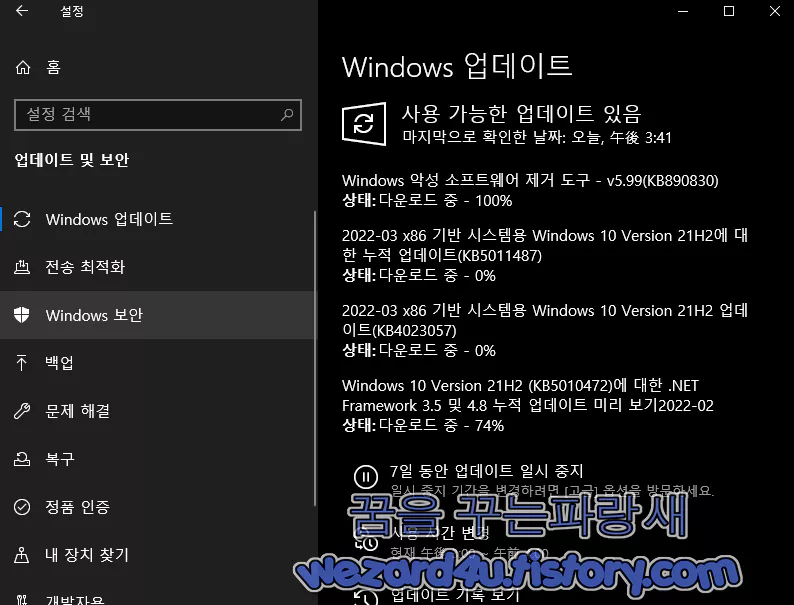Minimize the 설정 window
This screenshot has width=794, height=605.
683,11
